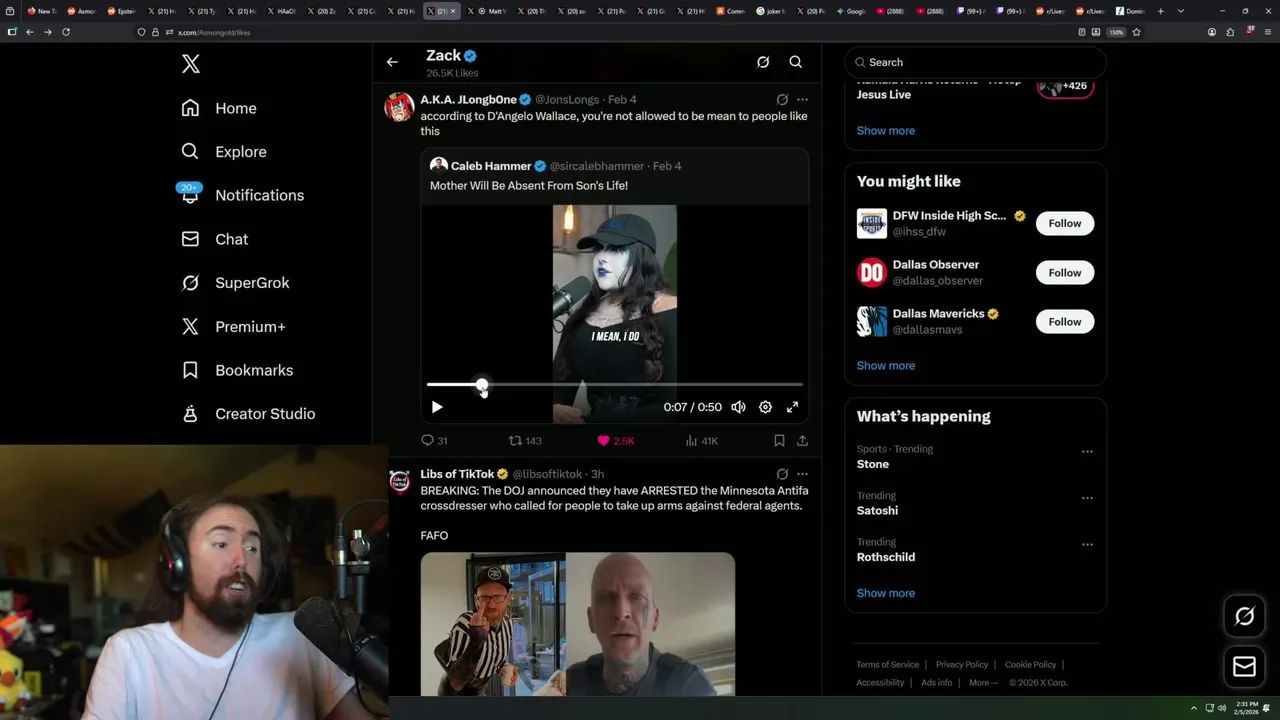Open the Search input field
This screenshot has width=1280, height=720.
975,62
